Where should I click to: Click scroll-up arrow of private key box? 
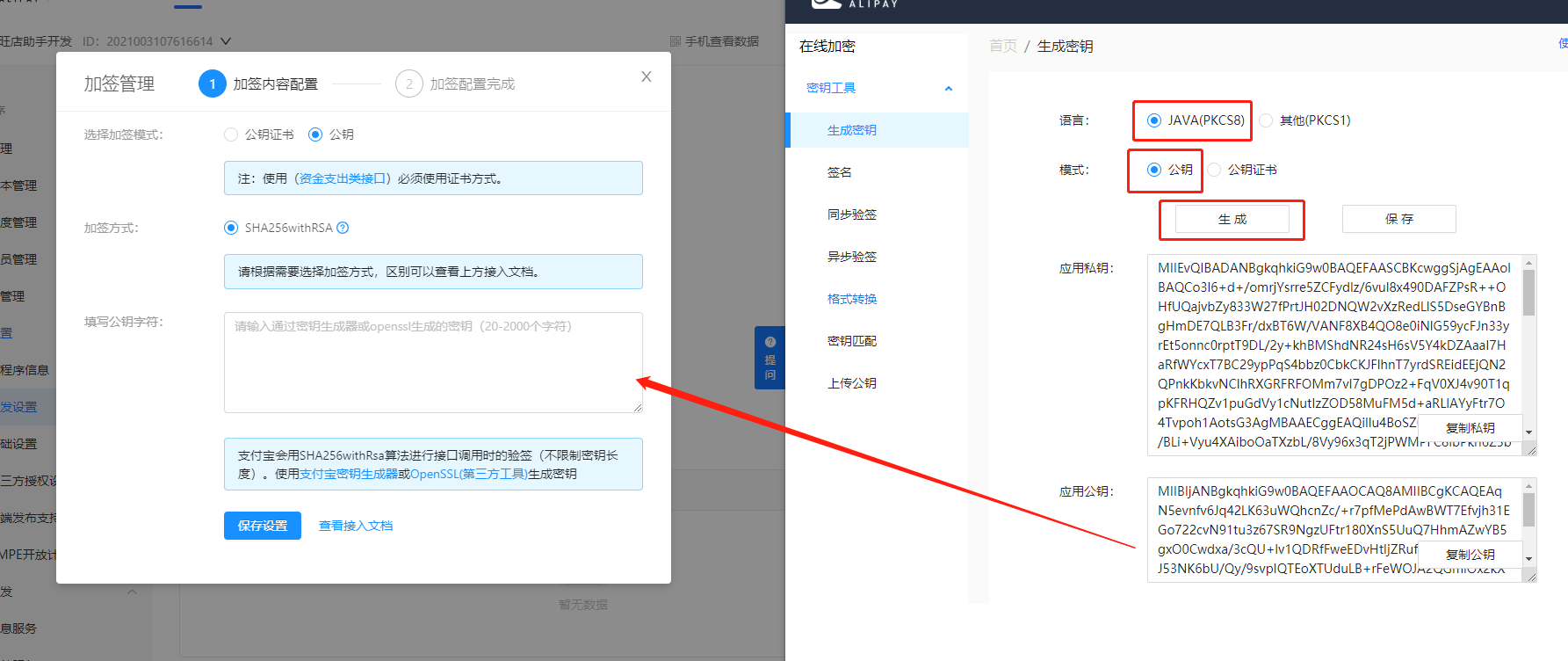[1529, 263]
